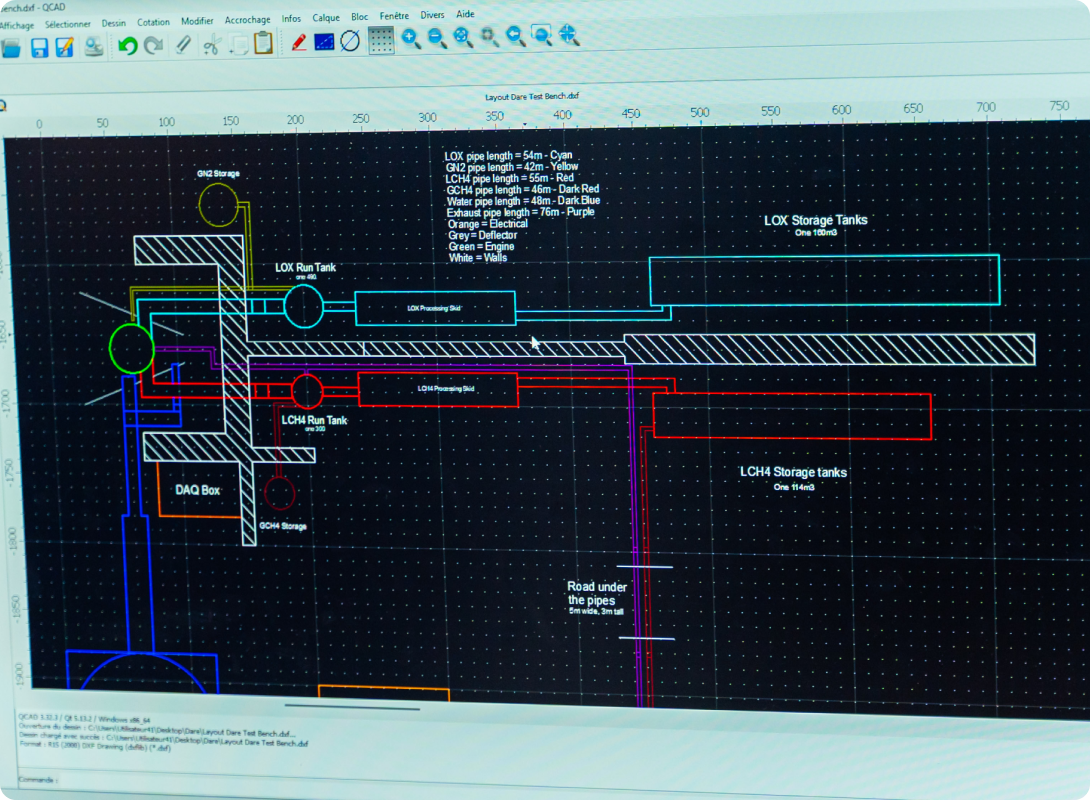
Task: Cut selection using the scissors icon
Action: [212, 44]
